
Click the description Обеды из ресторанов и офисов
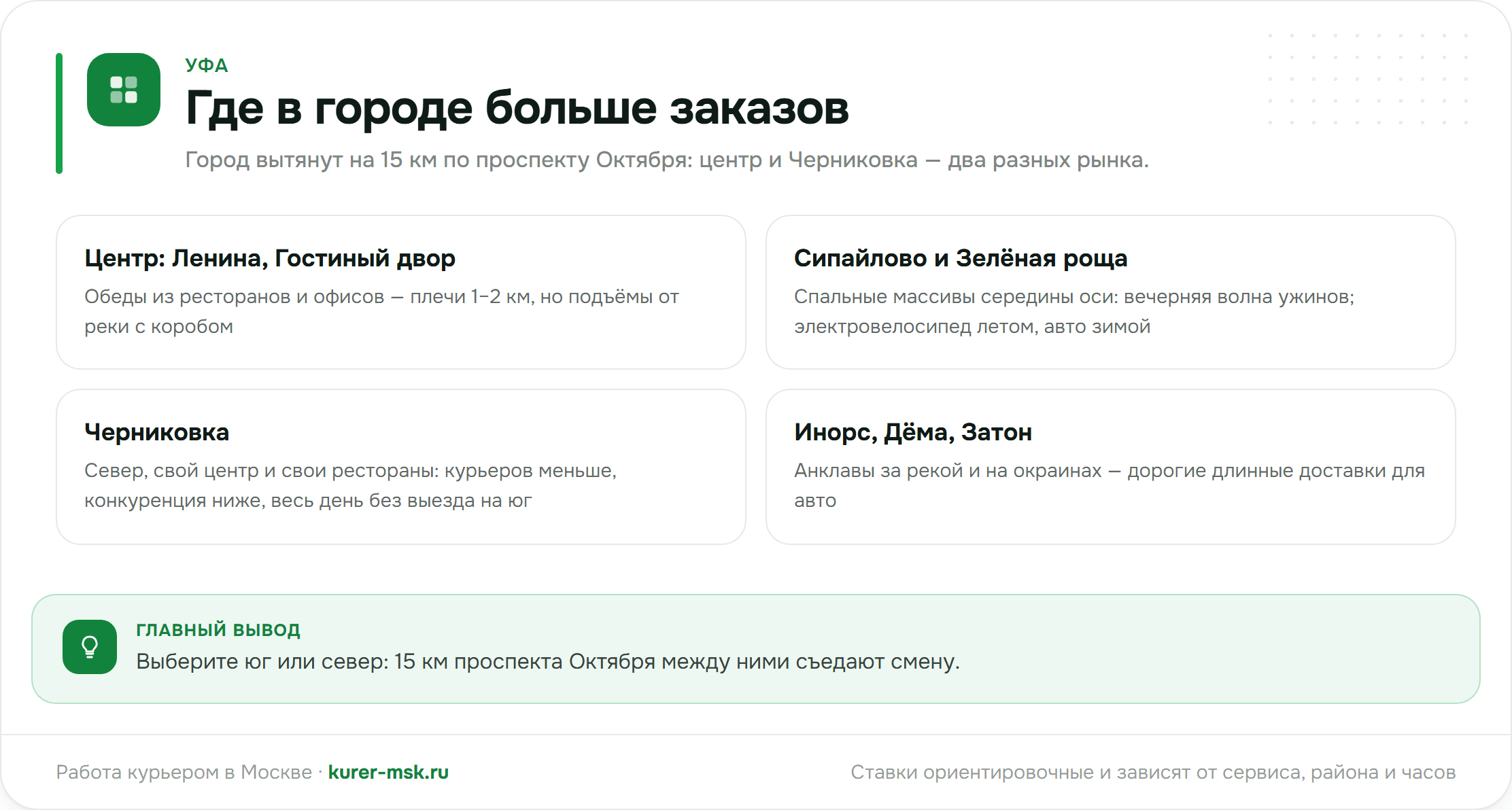(381, 311)
